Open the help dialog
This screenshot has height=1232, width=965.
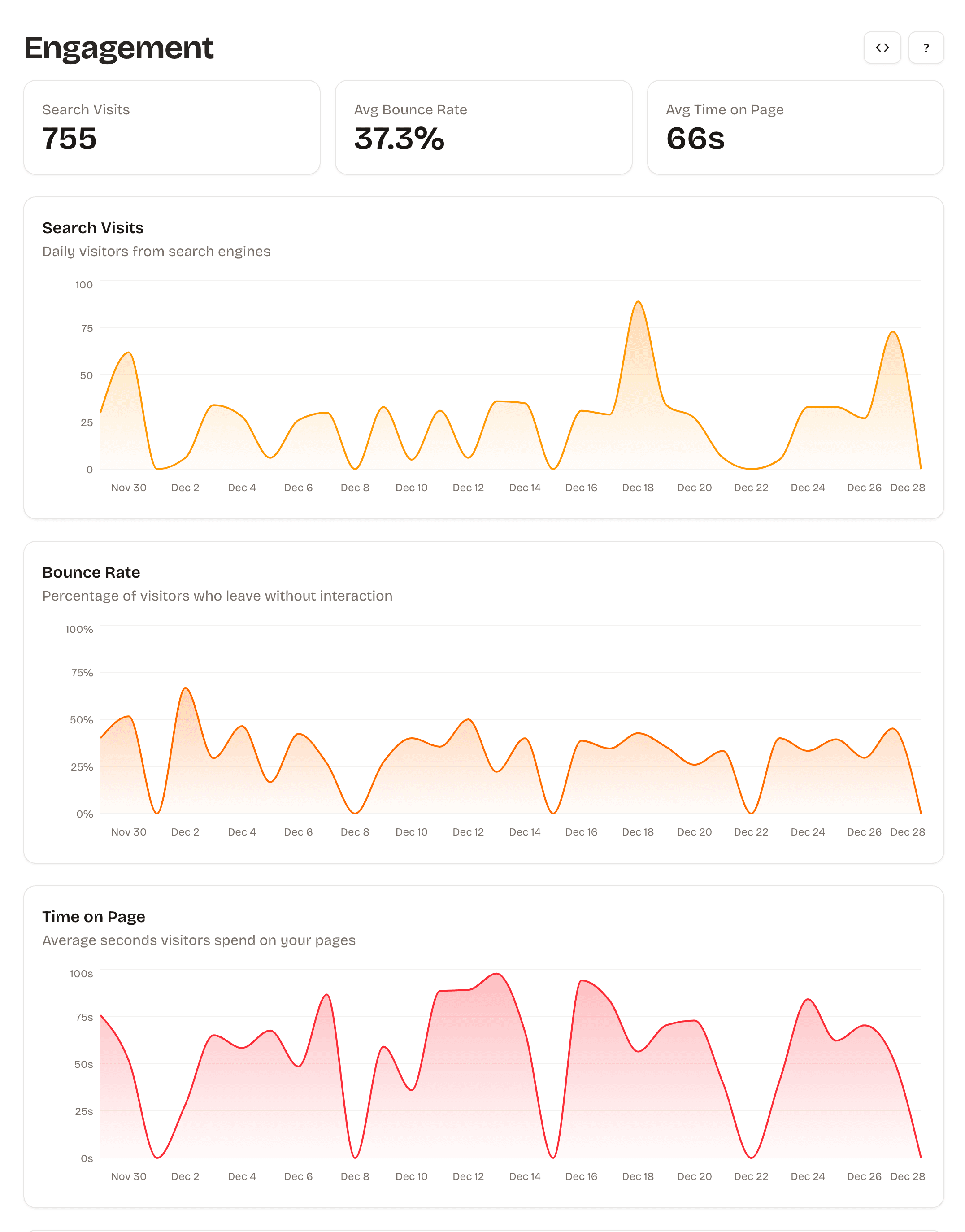point(926,48)
